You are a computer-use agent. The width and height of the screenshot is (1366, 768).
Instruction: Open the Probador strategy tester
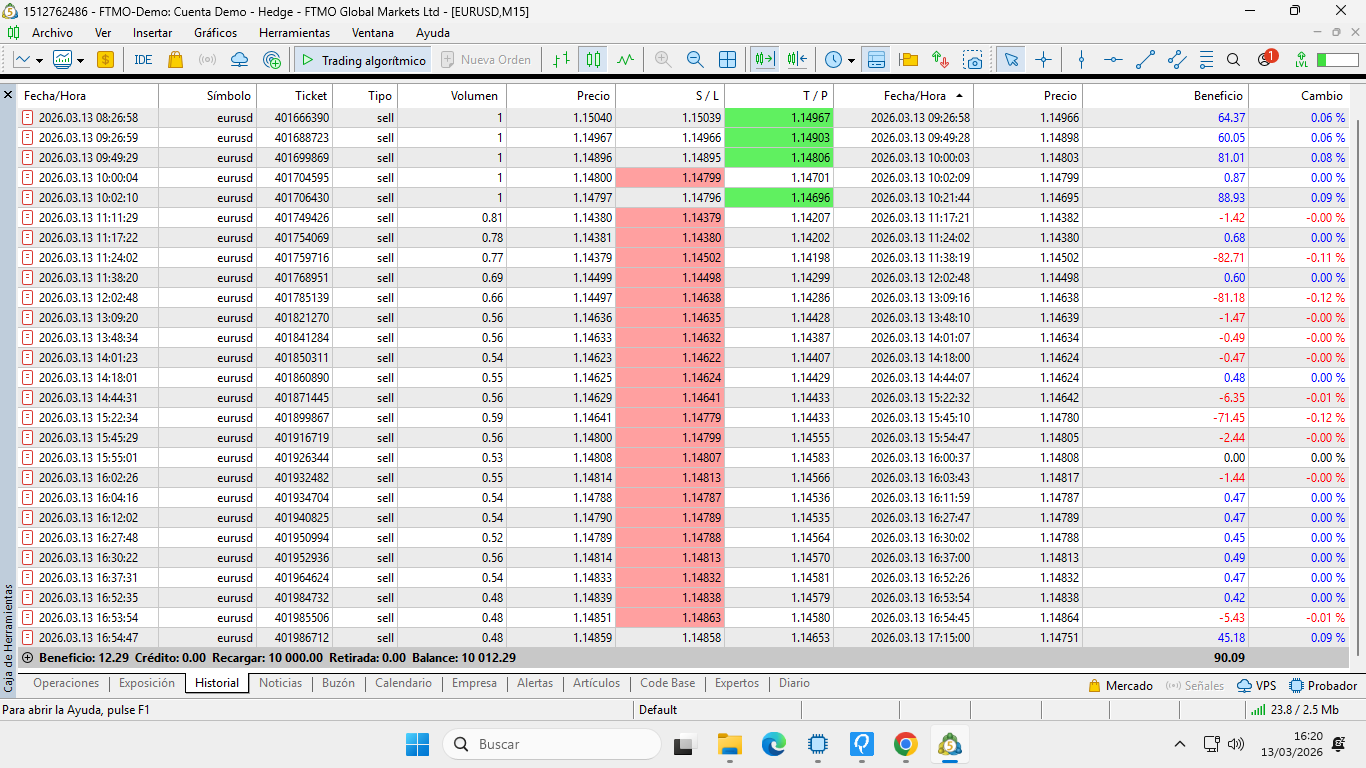[1323, 686]
